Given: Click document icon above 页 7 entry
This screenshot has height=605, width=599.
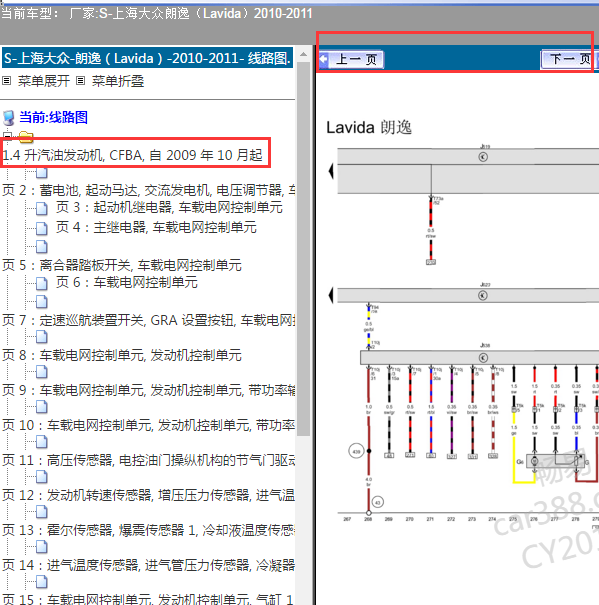Looking at the screenshot, I should tap(42, 302).
